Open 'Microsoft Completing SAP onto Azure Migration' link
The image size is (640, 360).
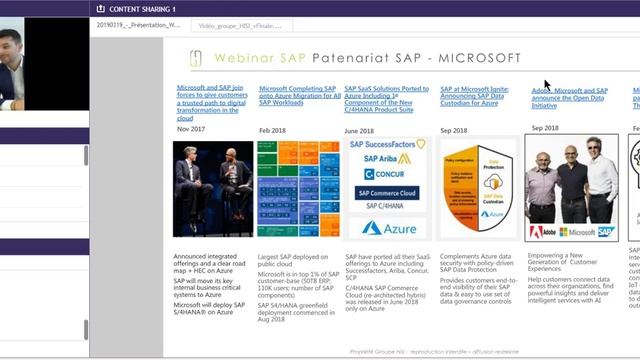click(x=300, y=96)
